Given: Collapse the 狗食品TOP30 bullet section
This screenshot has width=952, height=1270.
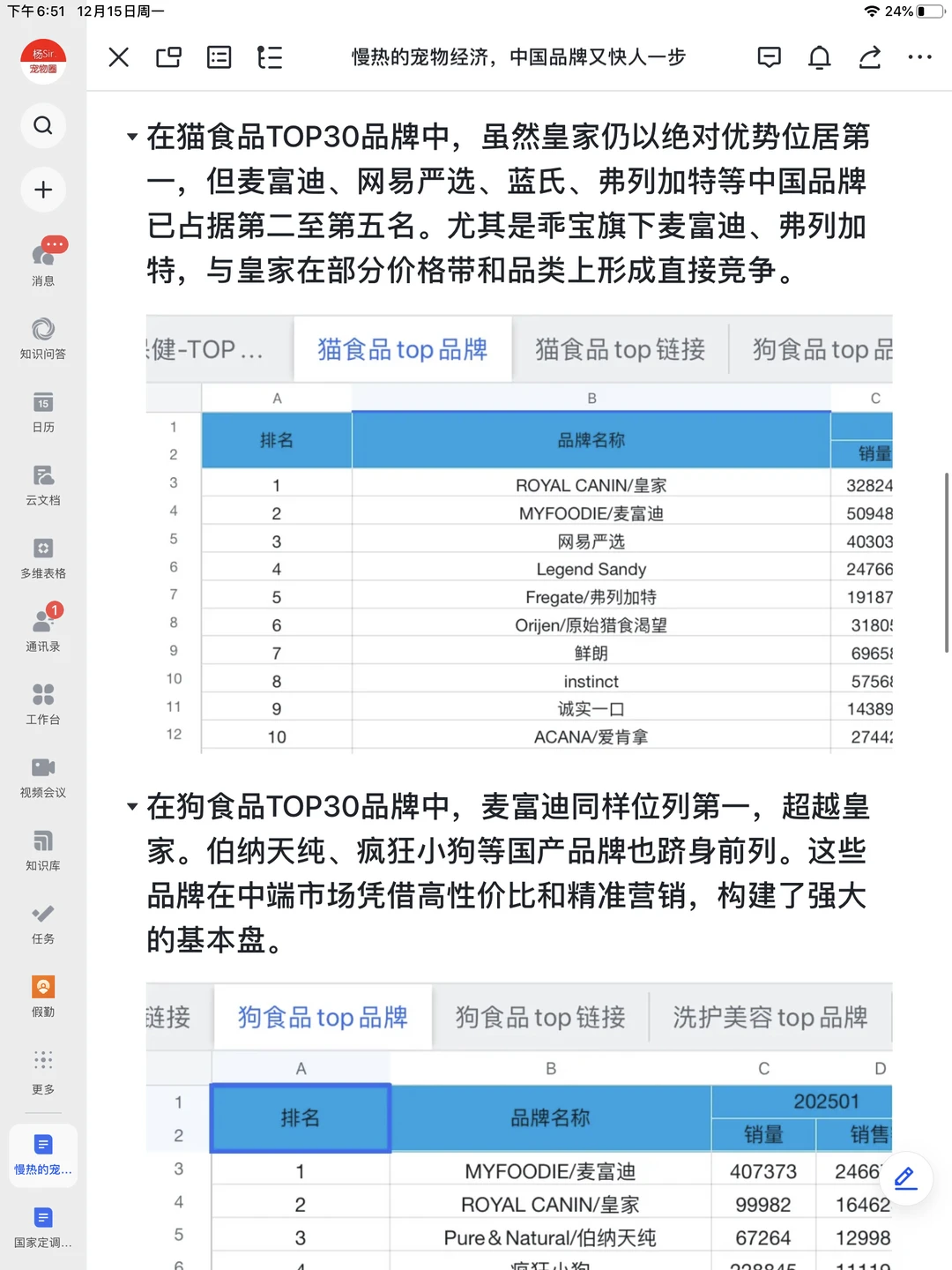Looking at the screenshot, I should [130, 804].
